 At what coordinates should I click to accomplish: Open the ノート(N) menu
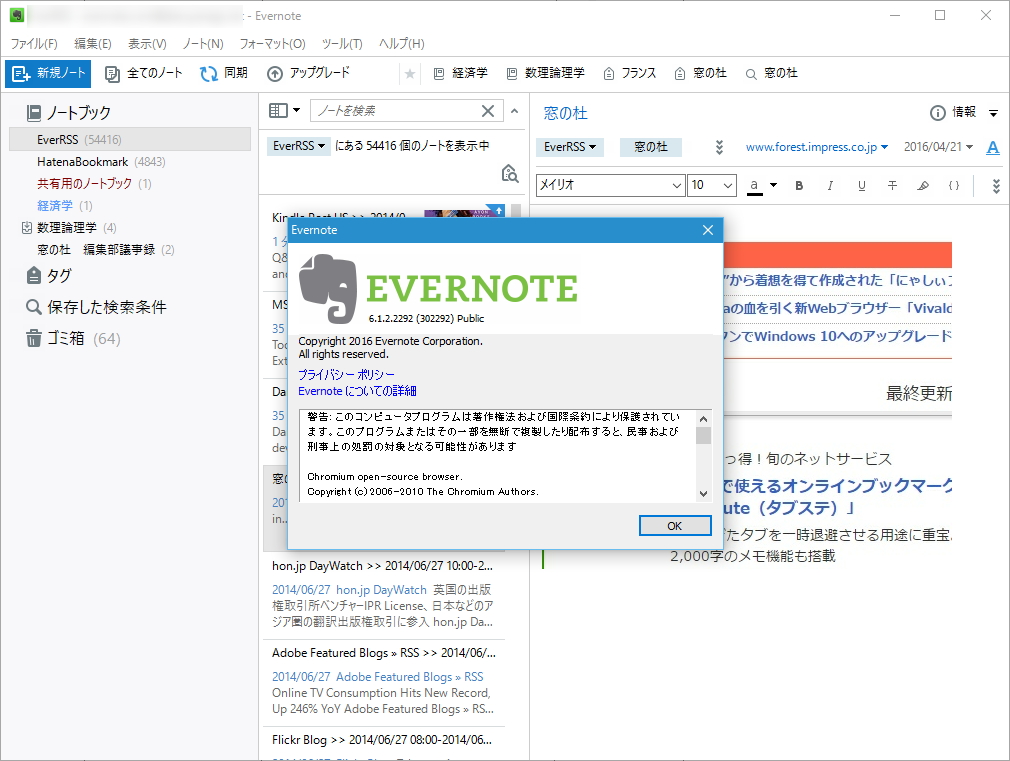203,44
